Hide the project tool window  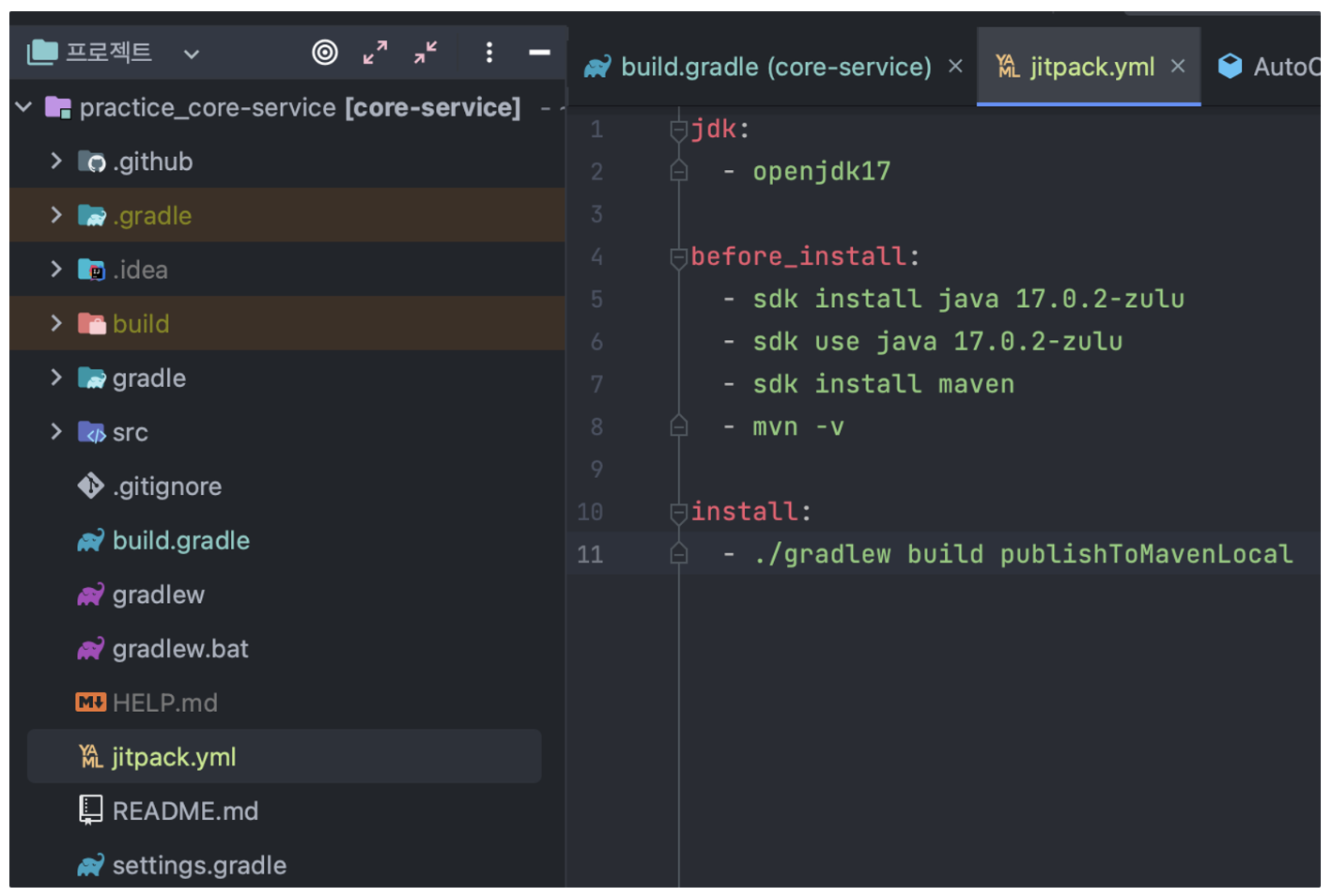point(539,53)
